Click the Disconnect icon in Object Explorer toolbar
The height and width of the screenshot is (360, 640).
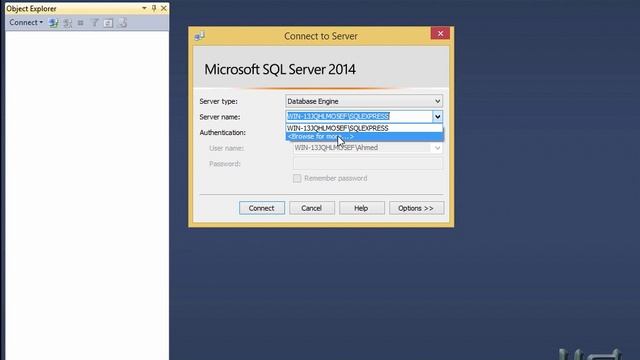point(67,23)
